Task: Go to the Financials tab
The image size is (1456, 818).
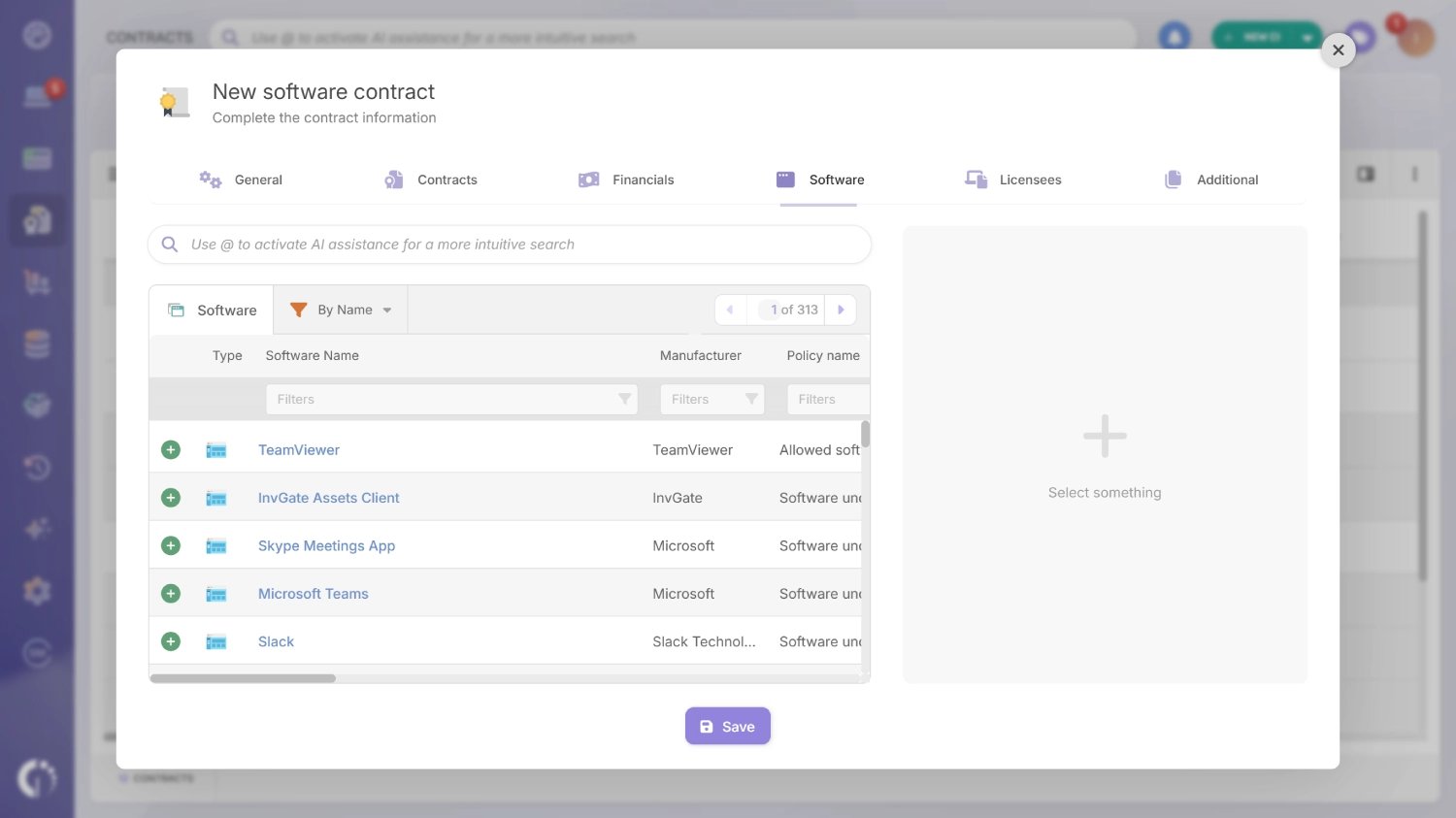Action: tap(626, 180)
